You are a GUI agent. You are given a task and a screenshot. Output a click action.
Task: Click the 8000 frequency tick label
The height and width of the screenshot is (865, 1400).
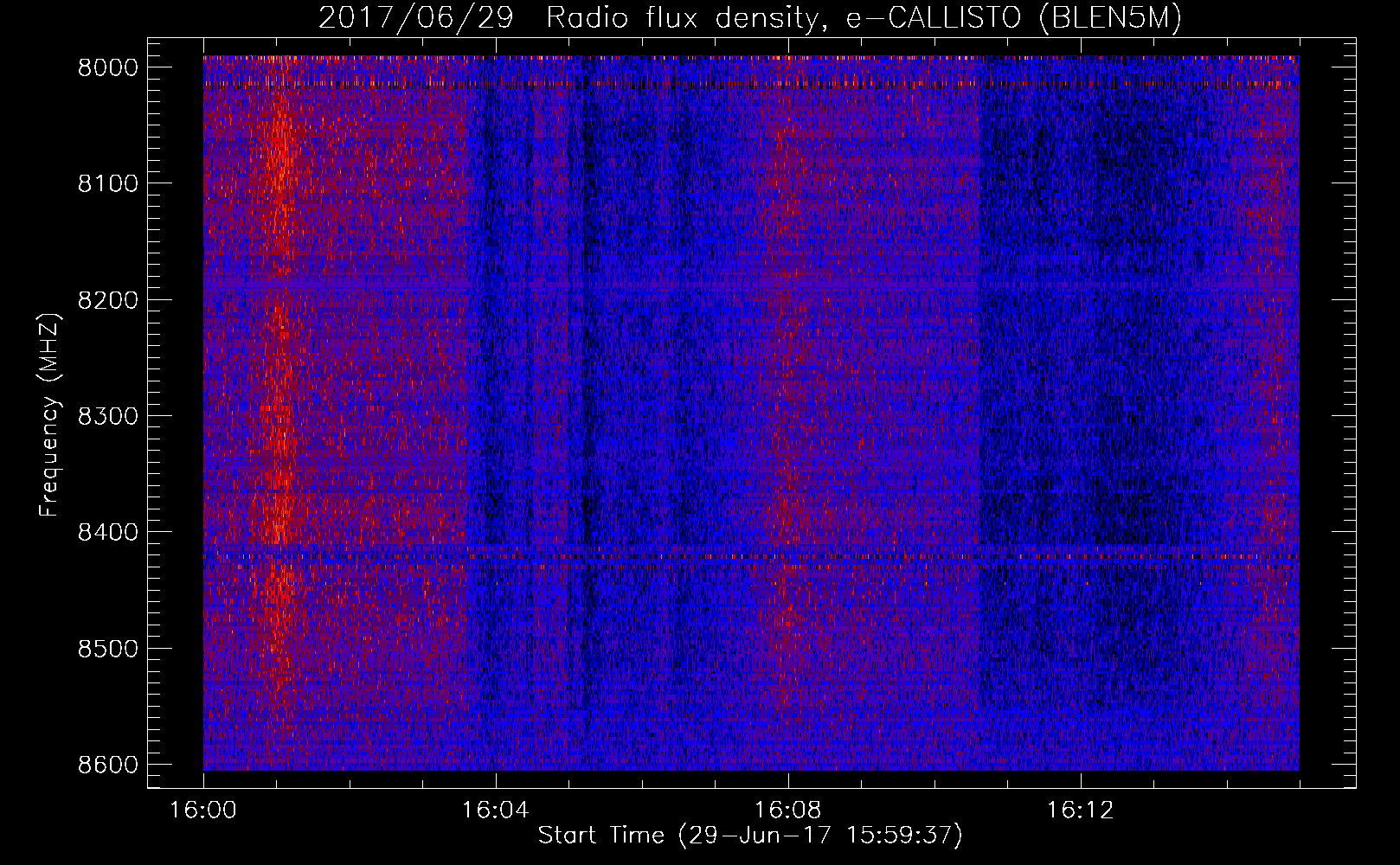tap(107, 67)
